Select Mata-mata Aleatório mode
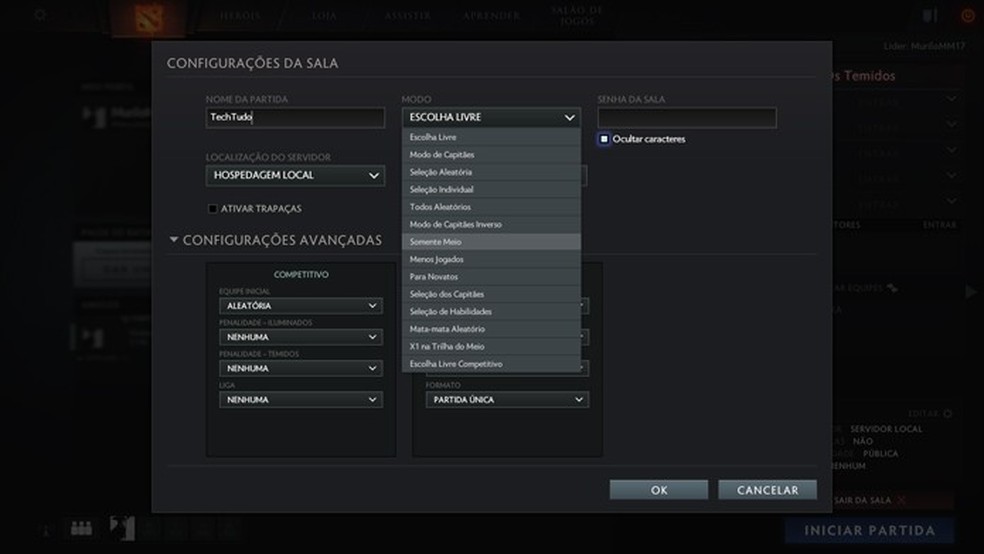The image size is (984, 554). 491,329
